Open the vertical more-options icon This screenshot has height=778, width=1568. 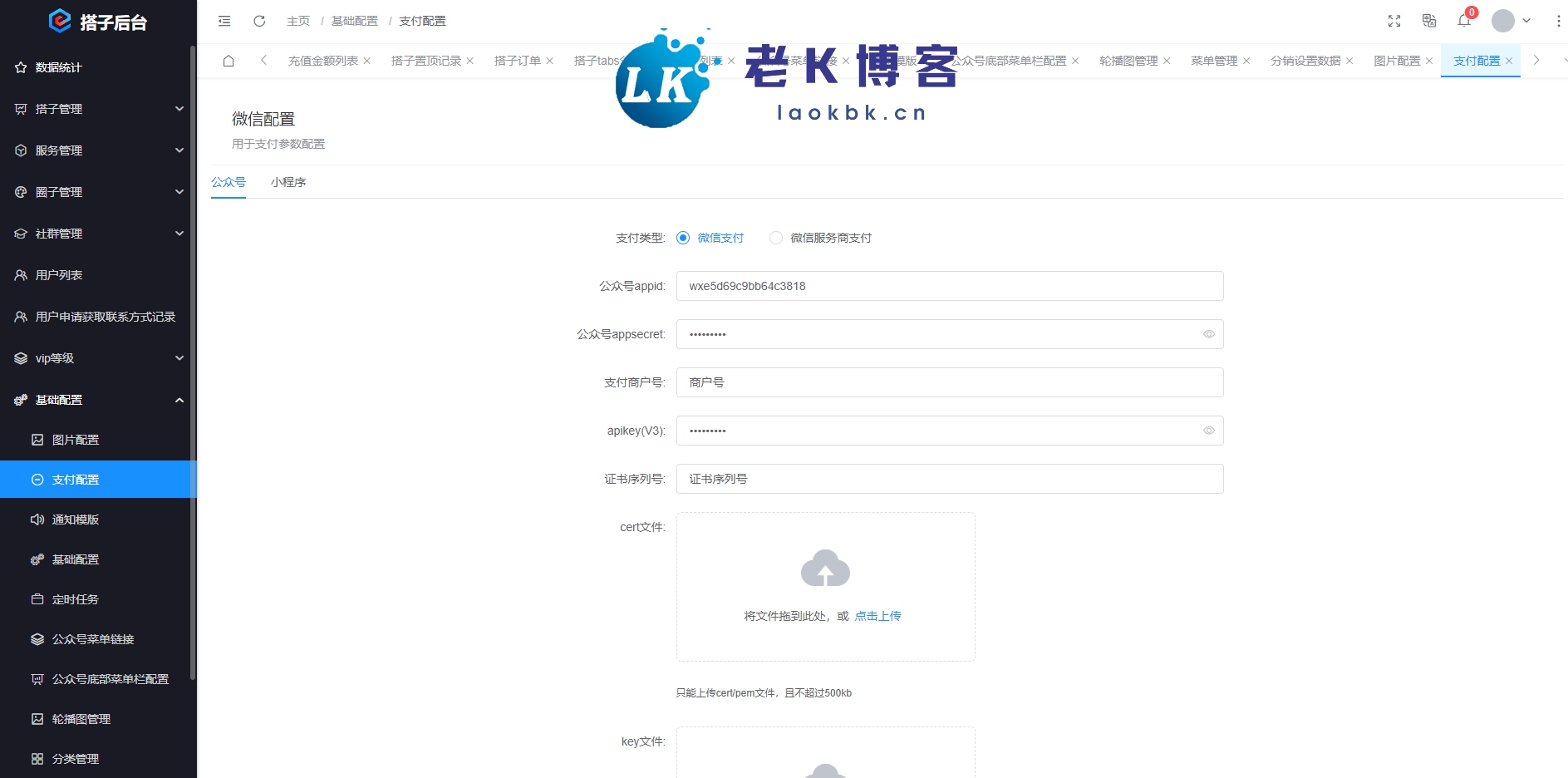[1558, 21]
